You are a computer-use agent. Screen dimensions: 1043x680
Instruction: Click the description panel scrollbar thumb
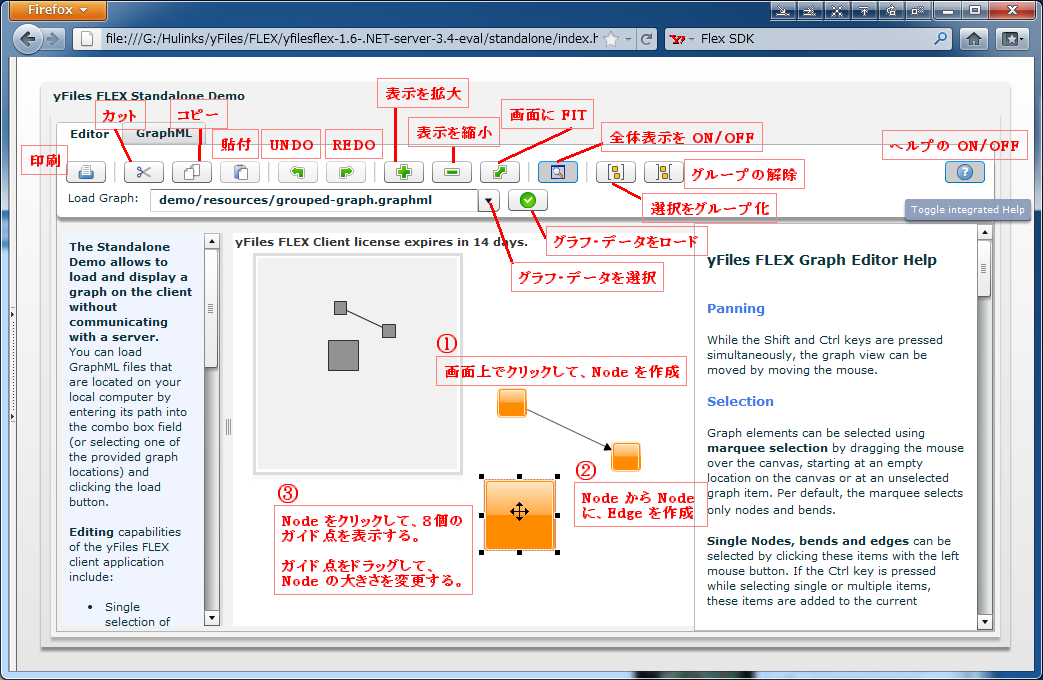[212, 309]
